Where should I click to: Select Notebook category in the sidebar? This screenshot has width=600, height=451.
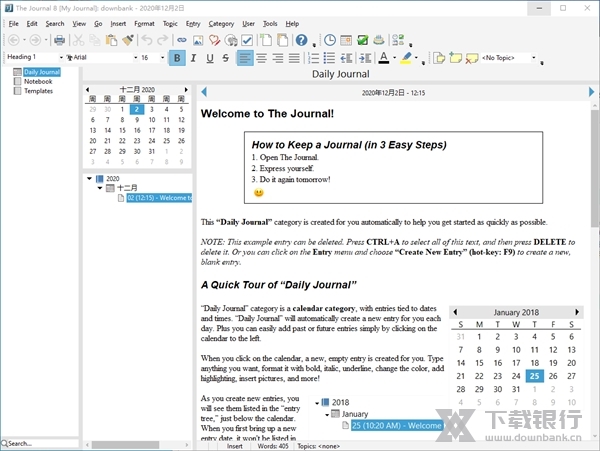tap(39, 81)
